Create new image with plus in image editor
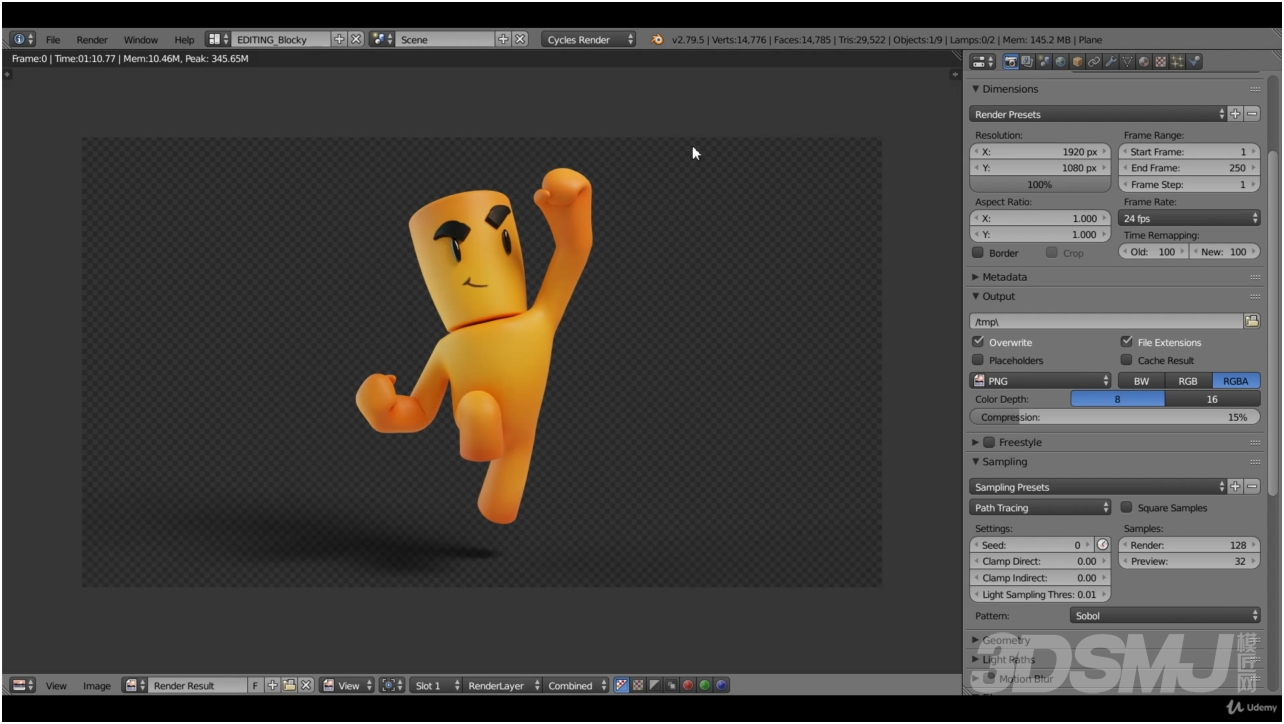The image size is (1284, 724). (272, 686)
